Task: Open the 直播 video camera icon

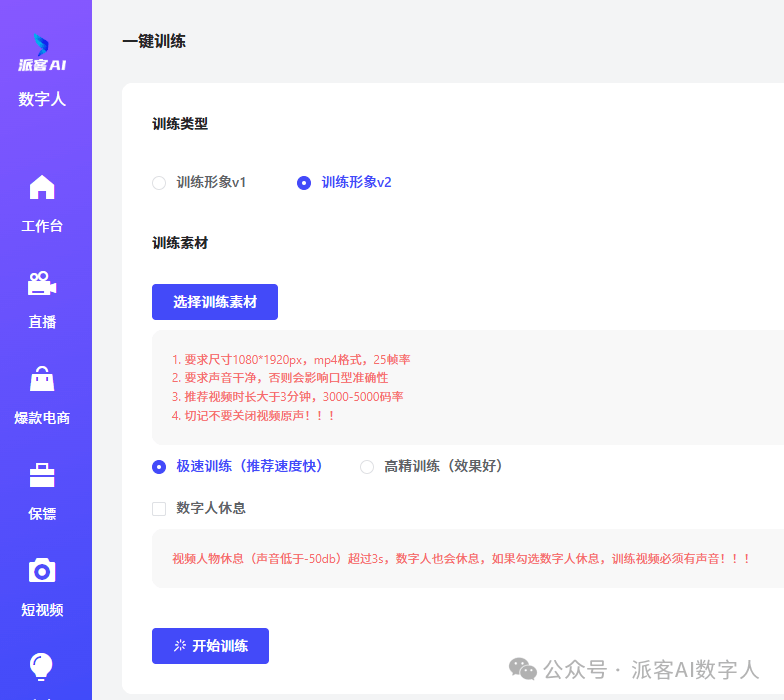Action: [x=42, y=284]
